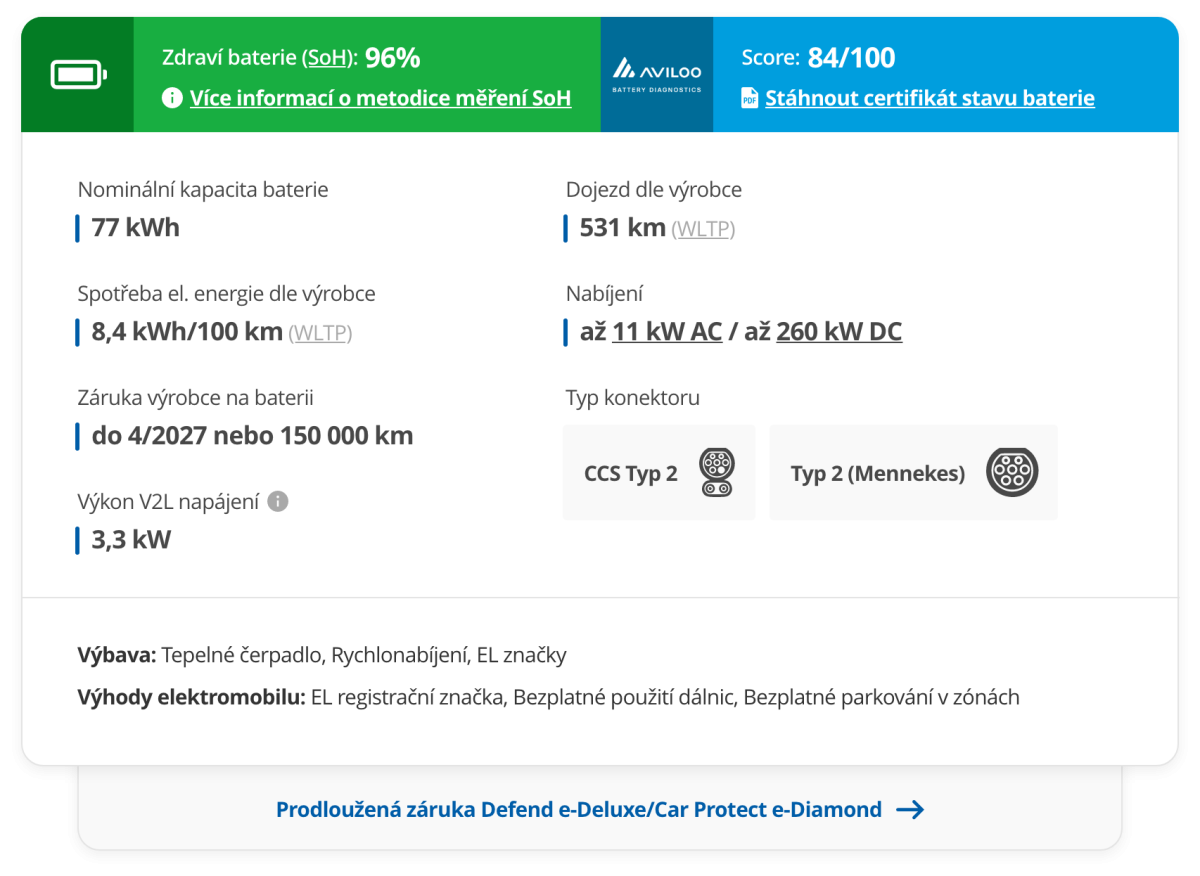Click the CCS Typ 2 connector icon

point(716,473)
